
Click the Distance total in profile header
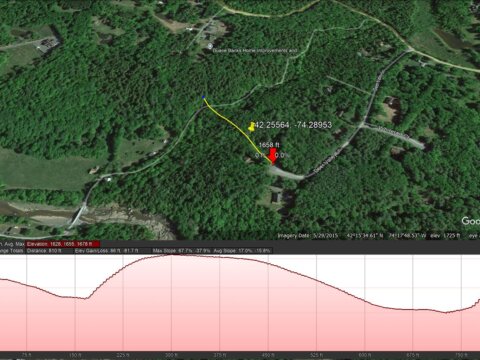[44, 251]
